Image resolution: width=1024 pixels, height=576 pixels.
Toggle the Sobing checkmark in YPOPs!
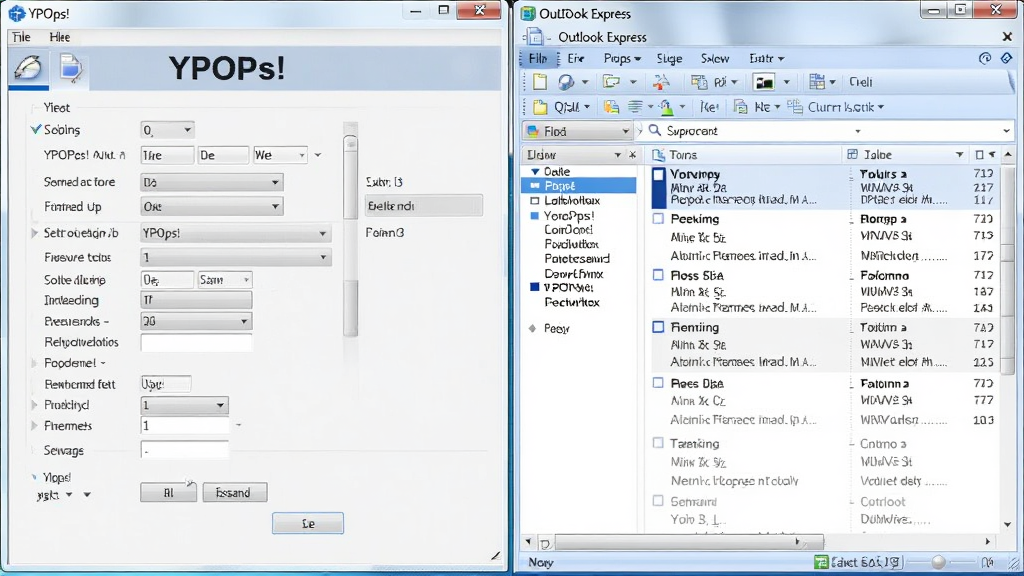(x=36, y=129)
